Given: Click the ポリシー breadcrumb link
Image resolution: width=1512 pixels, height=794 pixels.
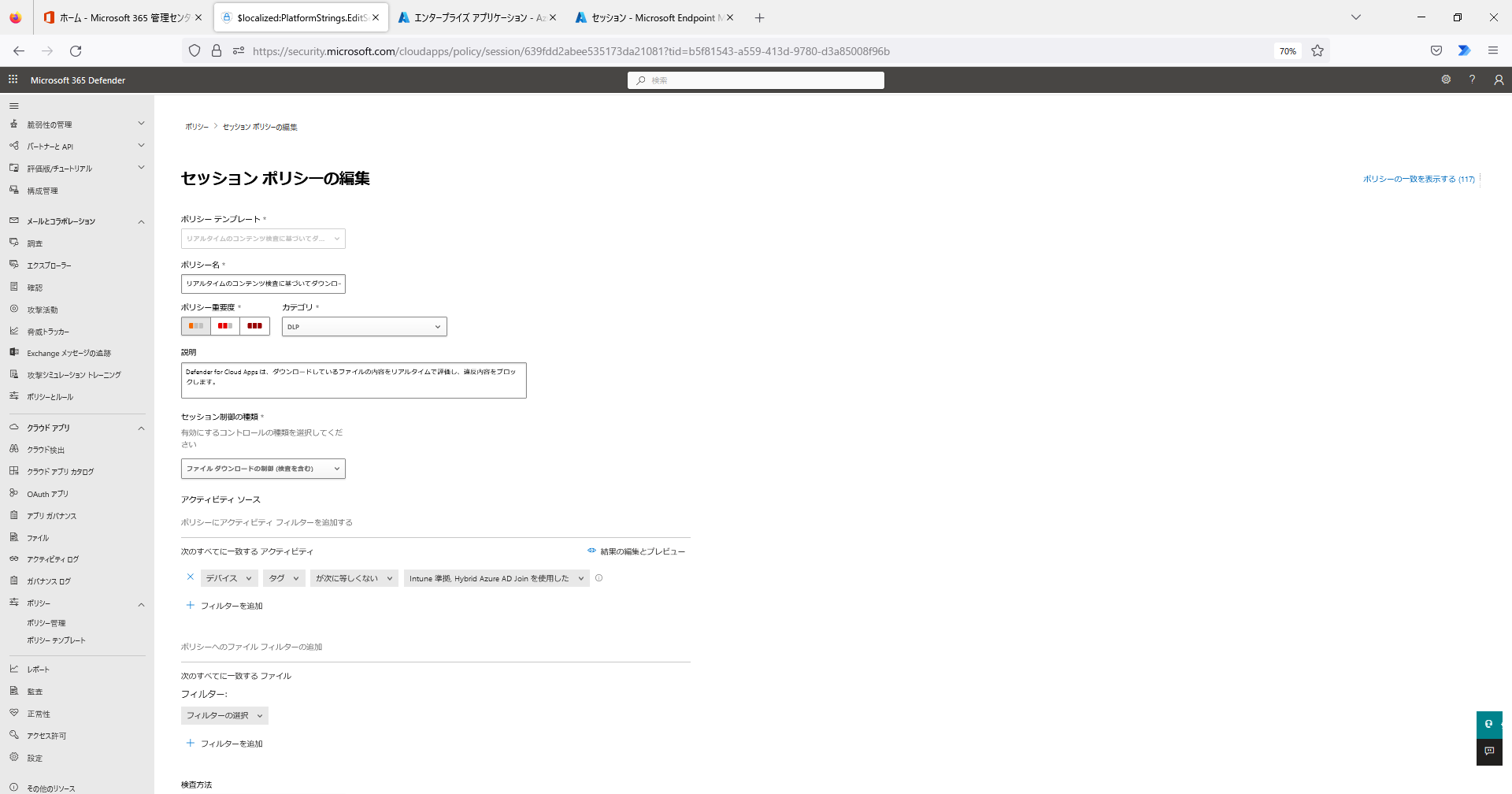Looking at the screenshot, I should coord(197,127).
